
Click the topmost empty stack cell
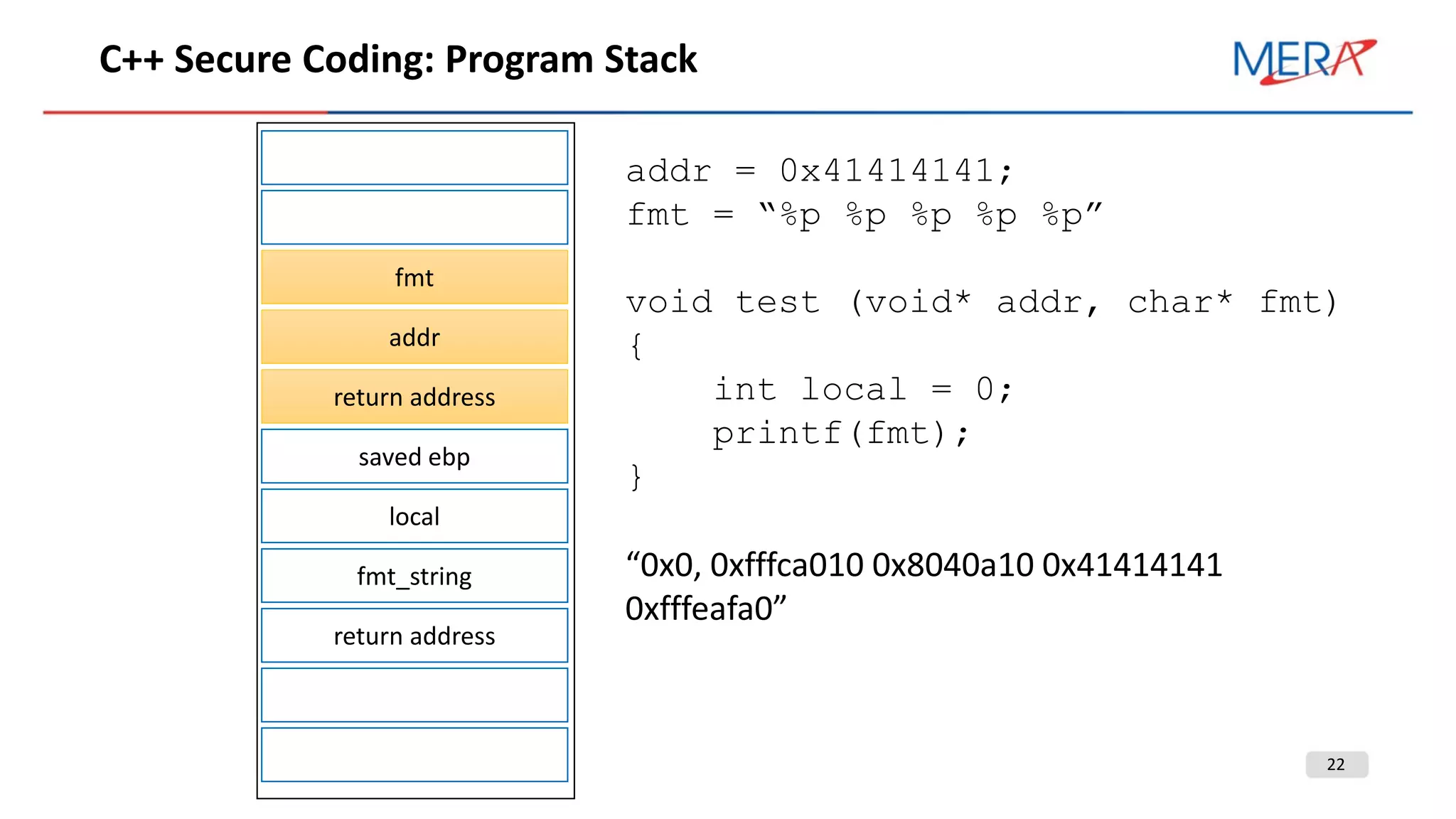(x=414, y=158)
